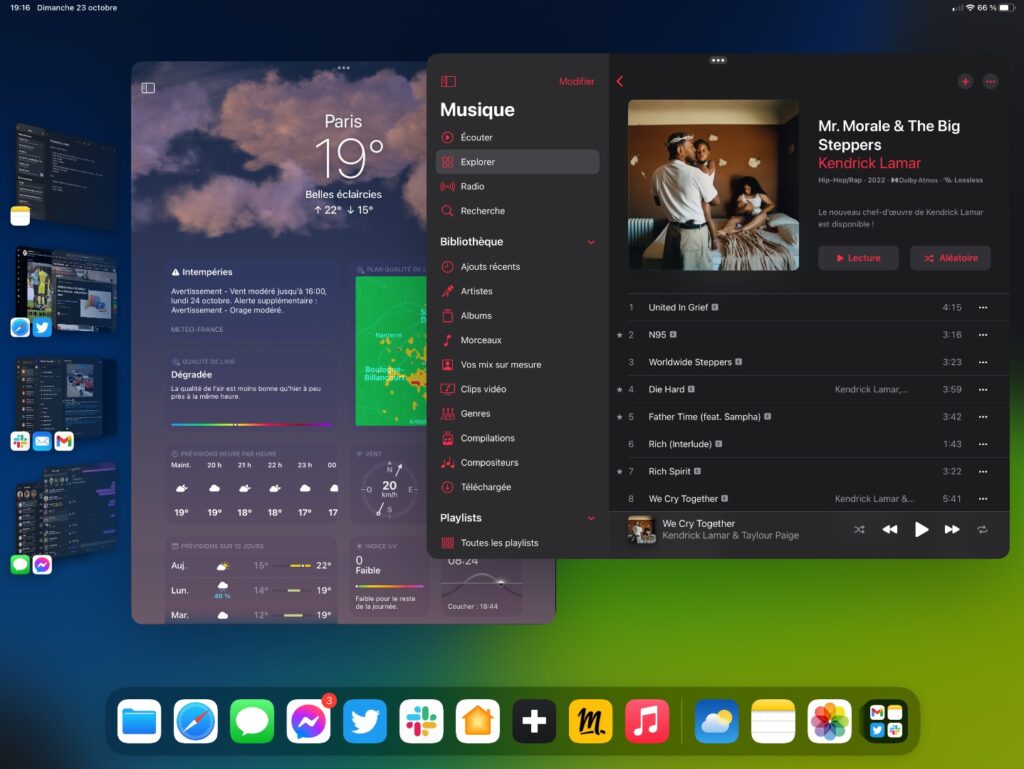
Task: Open Files app in dock
Action: (x=139, y=721)
